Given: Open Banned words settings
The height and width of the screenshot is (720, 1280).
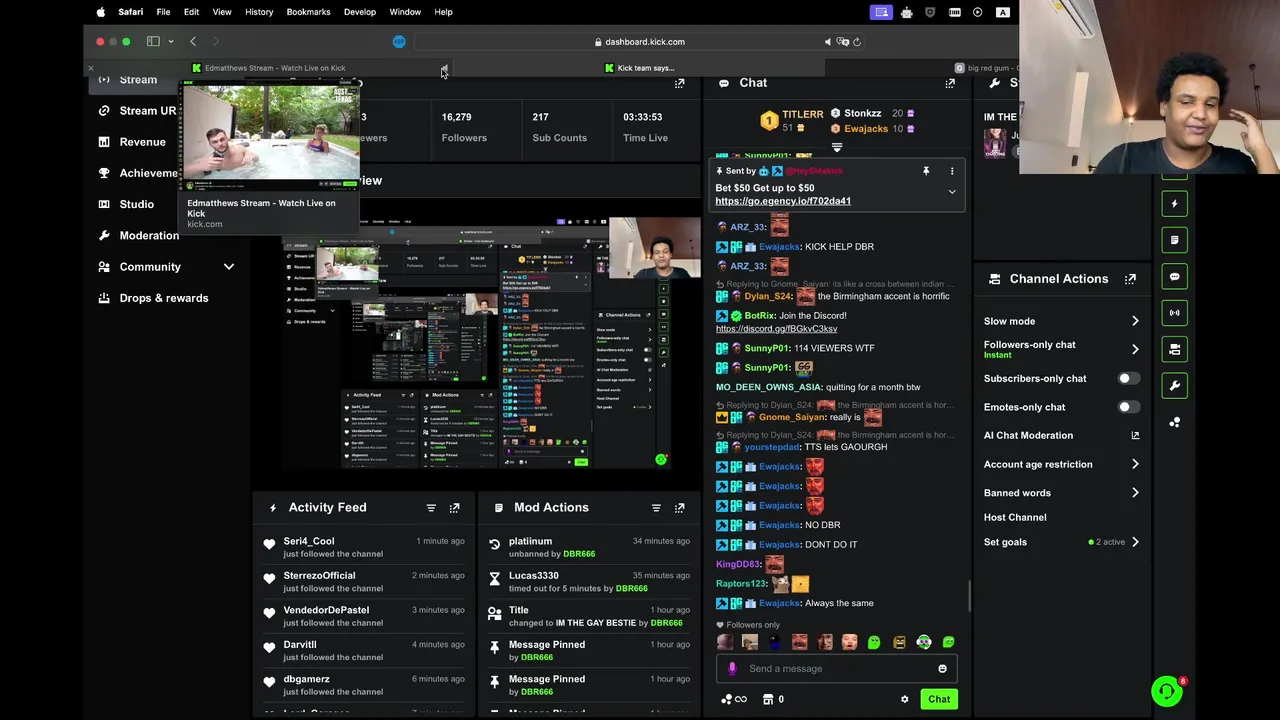Looking at the screenshot, I should [1061, 493].
